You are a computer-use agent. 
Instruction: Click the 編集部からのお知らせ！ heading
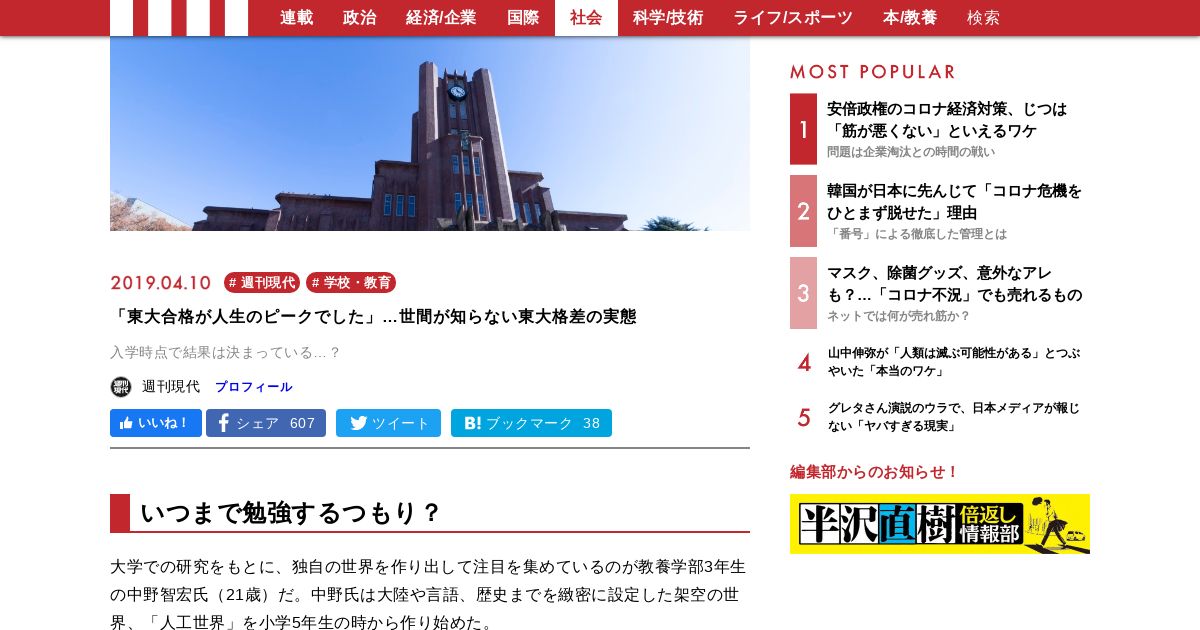point(875,472)
